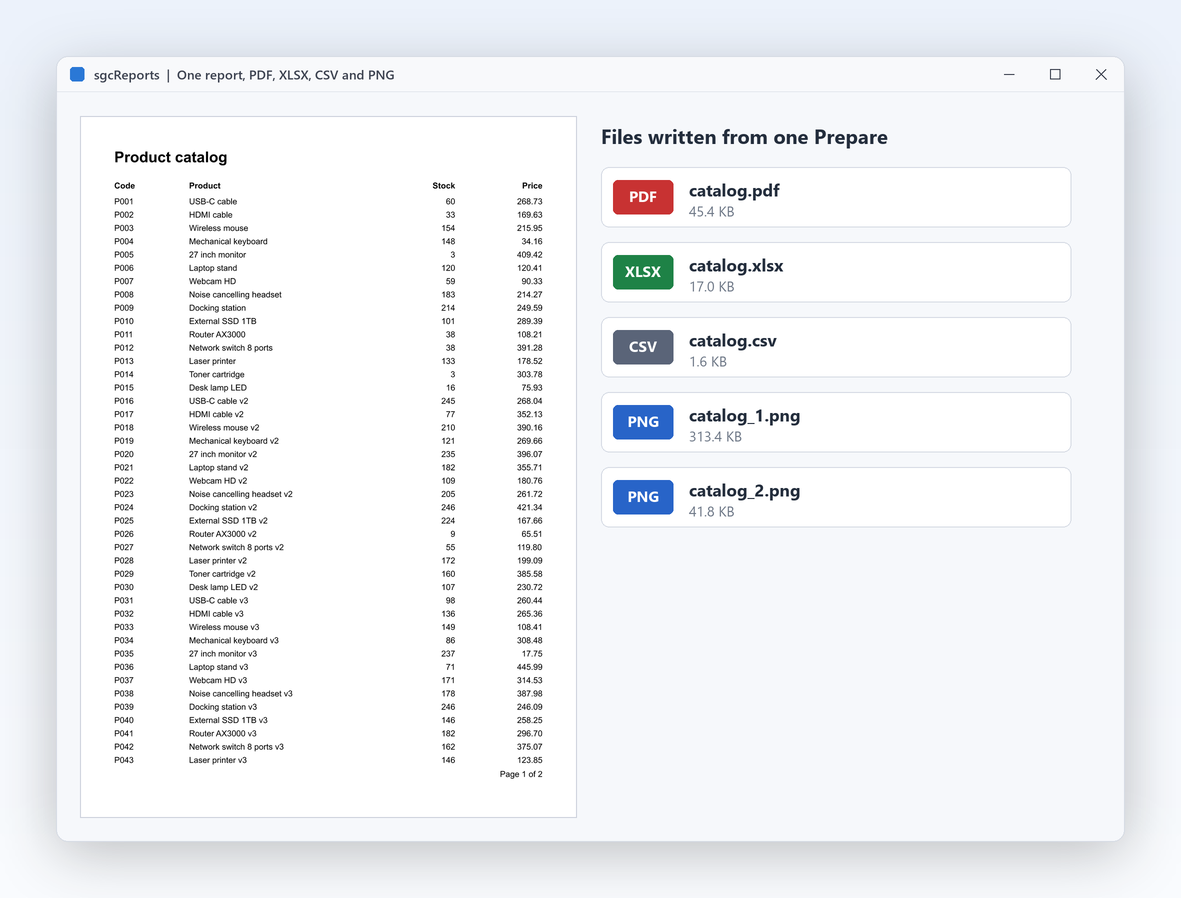Open the catalog_2.png file entry
Viewport: 1181px width, 898px height.
pos(836,497)
